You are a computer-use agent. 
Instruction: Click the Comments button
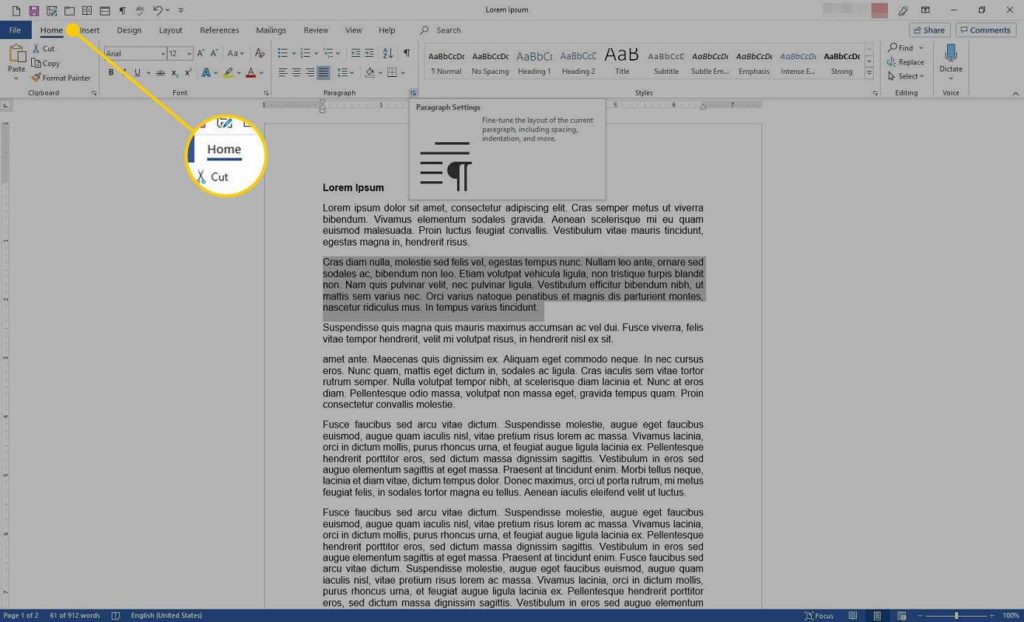tap(985, 30)
